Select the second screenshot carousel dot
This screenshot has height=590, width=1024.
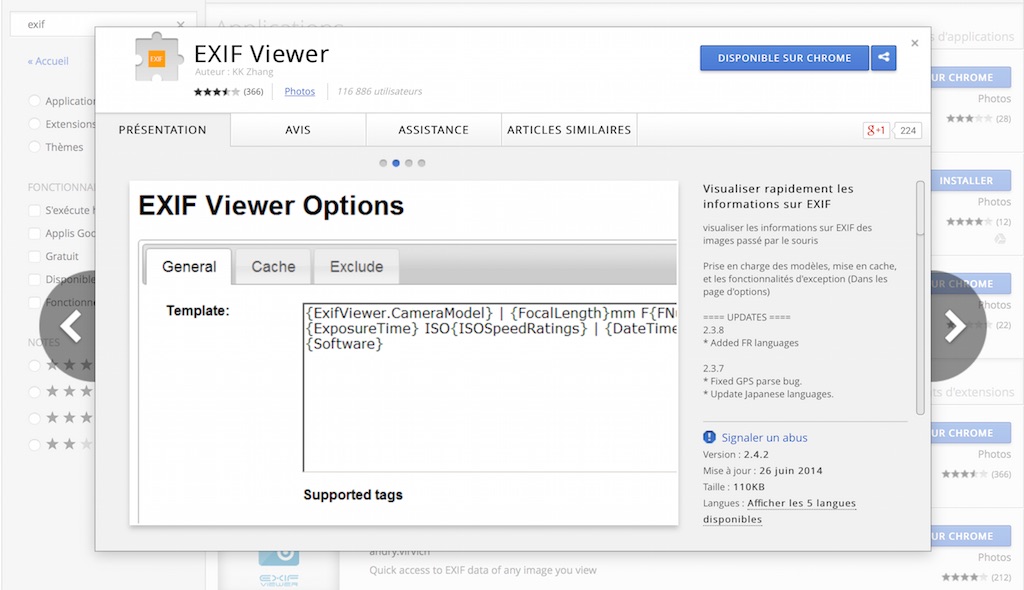coord(396,163)
